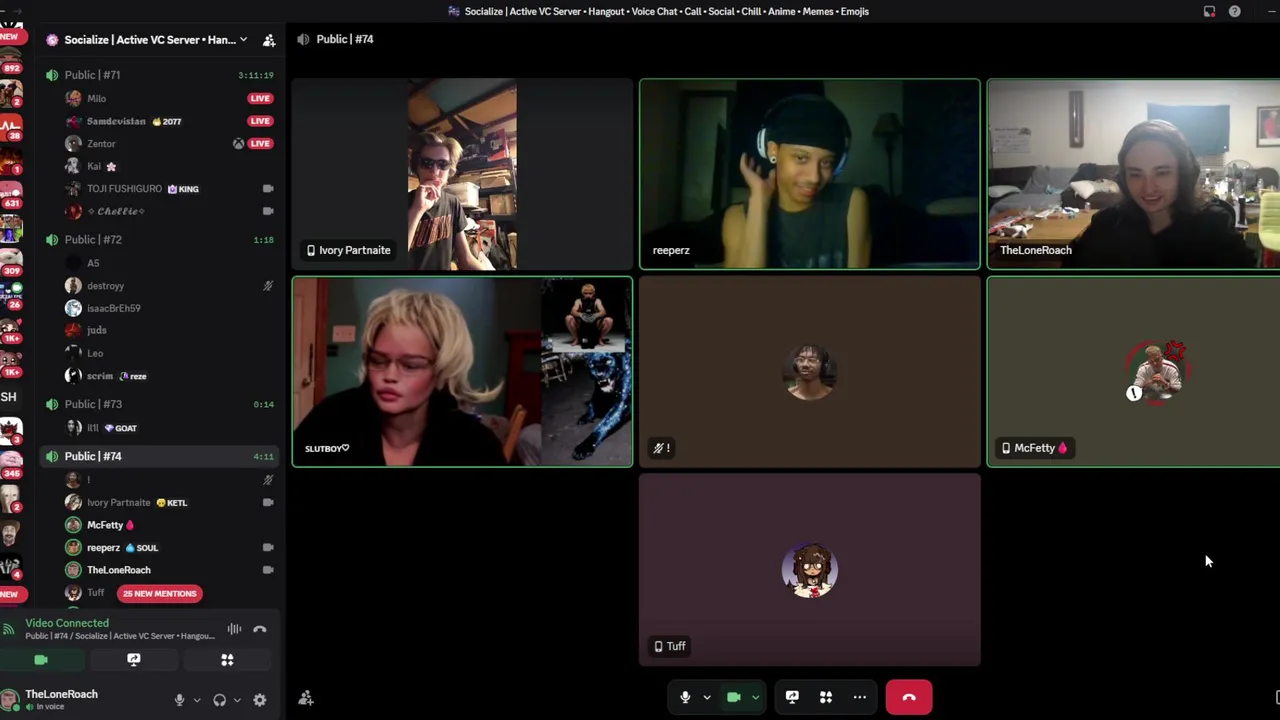Mute microphone in the bottom call controls
The width and height of the screenshot is (1280, 720).
(685, 697)
